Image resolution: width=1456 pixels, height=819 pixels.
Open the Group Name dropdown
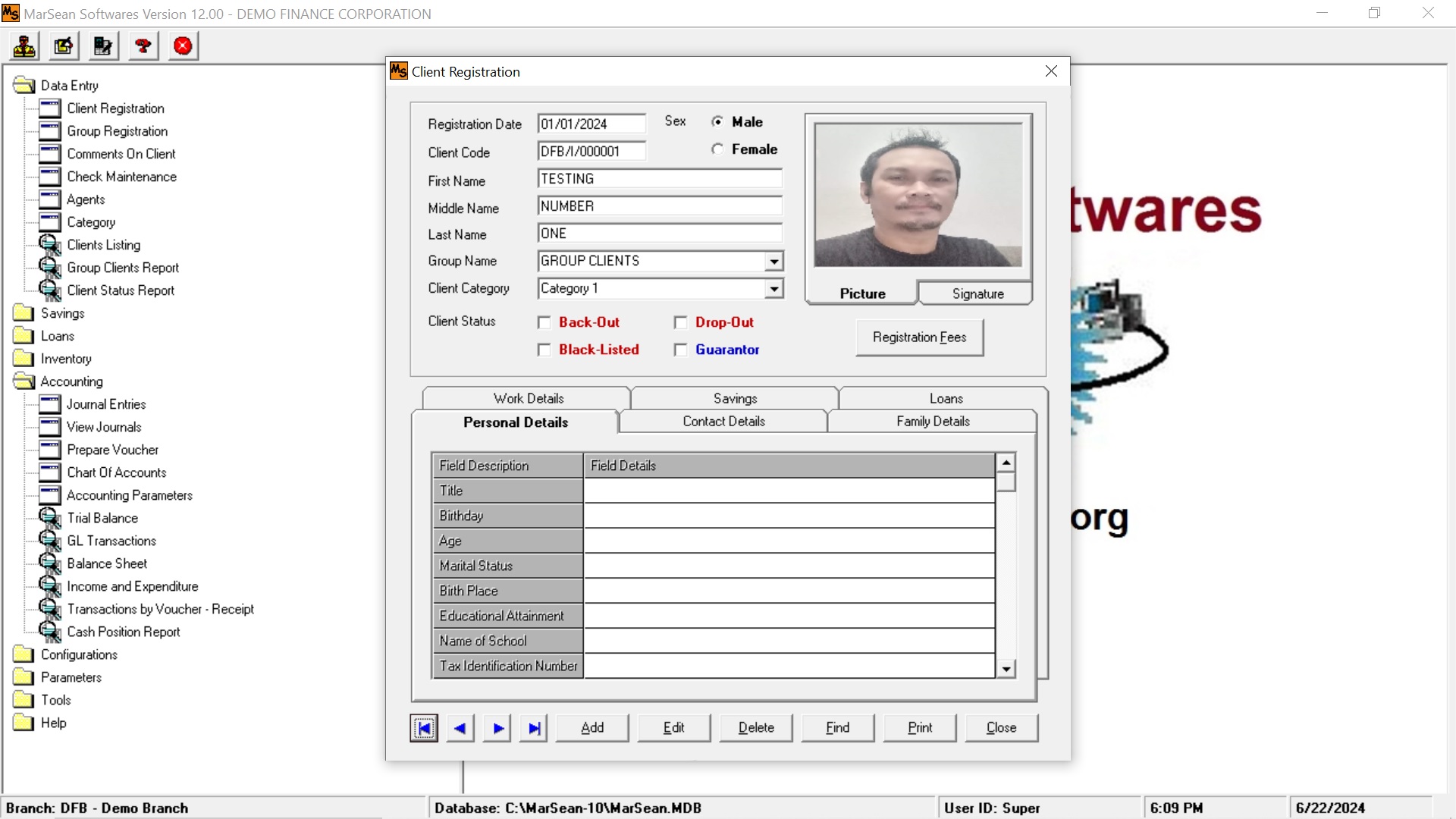773,262
